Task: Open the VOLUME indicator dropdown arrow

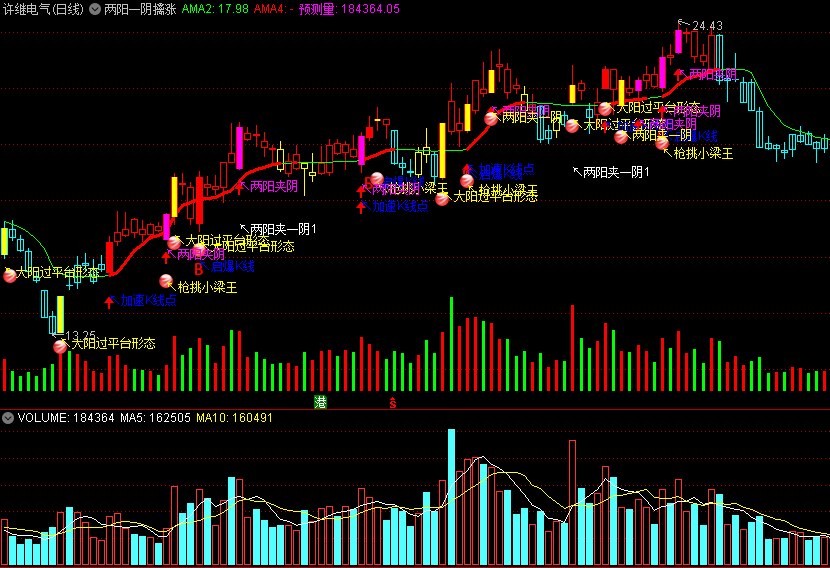Action: tap(7, 418)
